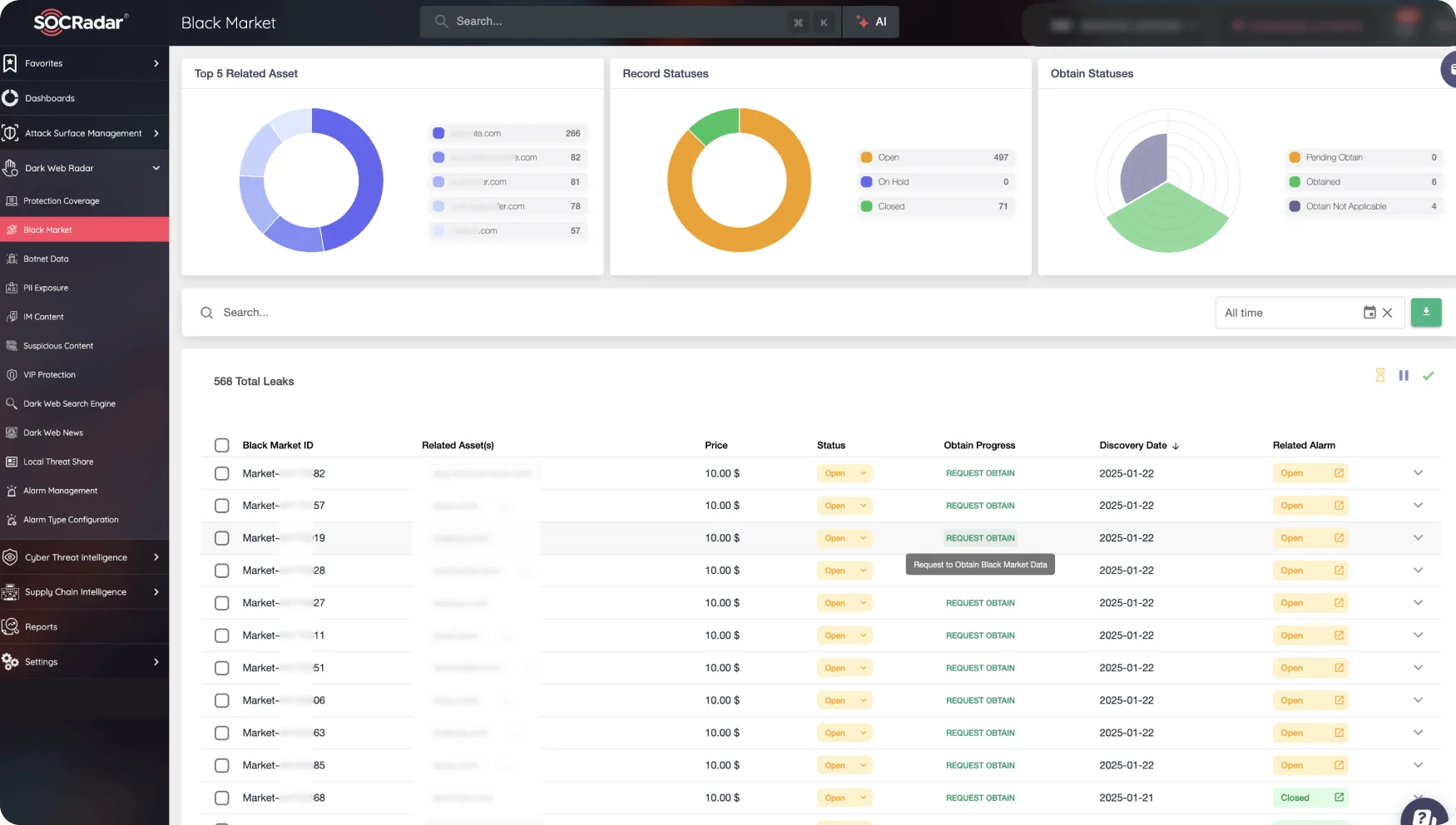Click the green checkmark filter icon
This screenshot has height=825, width=1456.
pyautogui.click(x=1428, y=376)
